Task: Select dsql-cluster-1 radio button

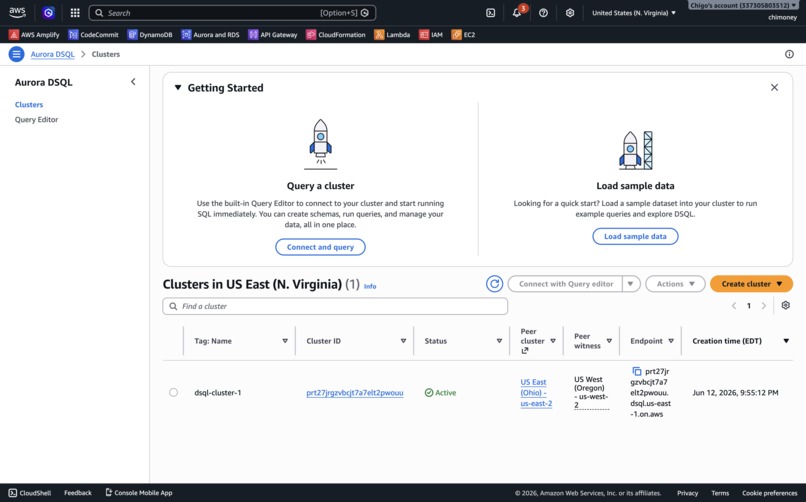Action: click(173, 393)
